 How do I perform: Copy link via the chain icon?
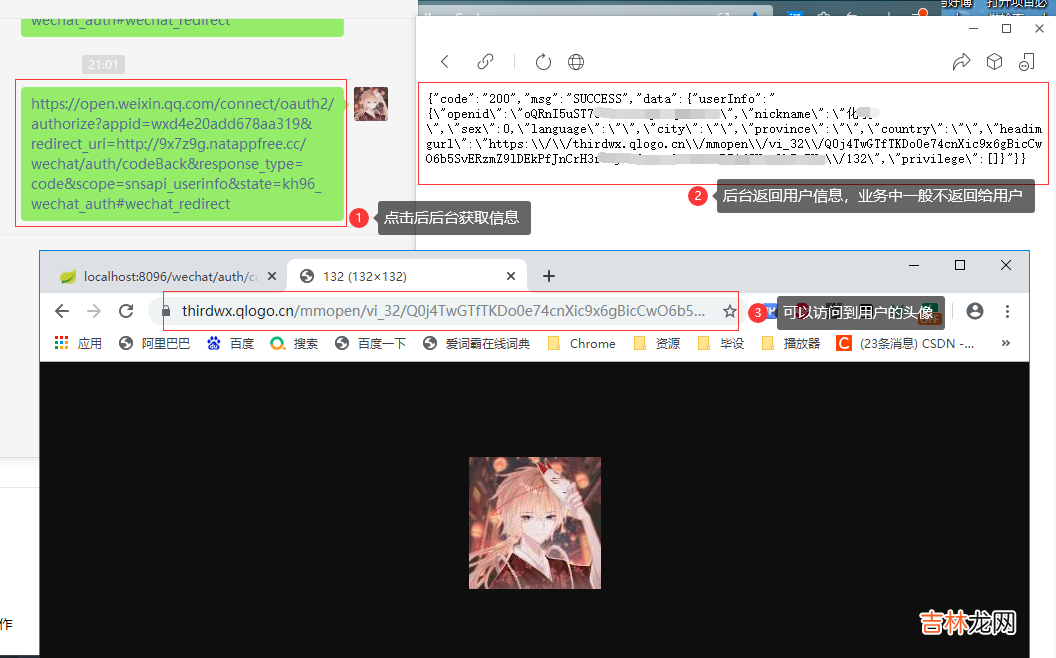tap(485, 62)
